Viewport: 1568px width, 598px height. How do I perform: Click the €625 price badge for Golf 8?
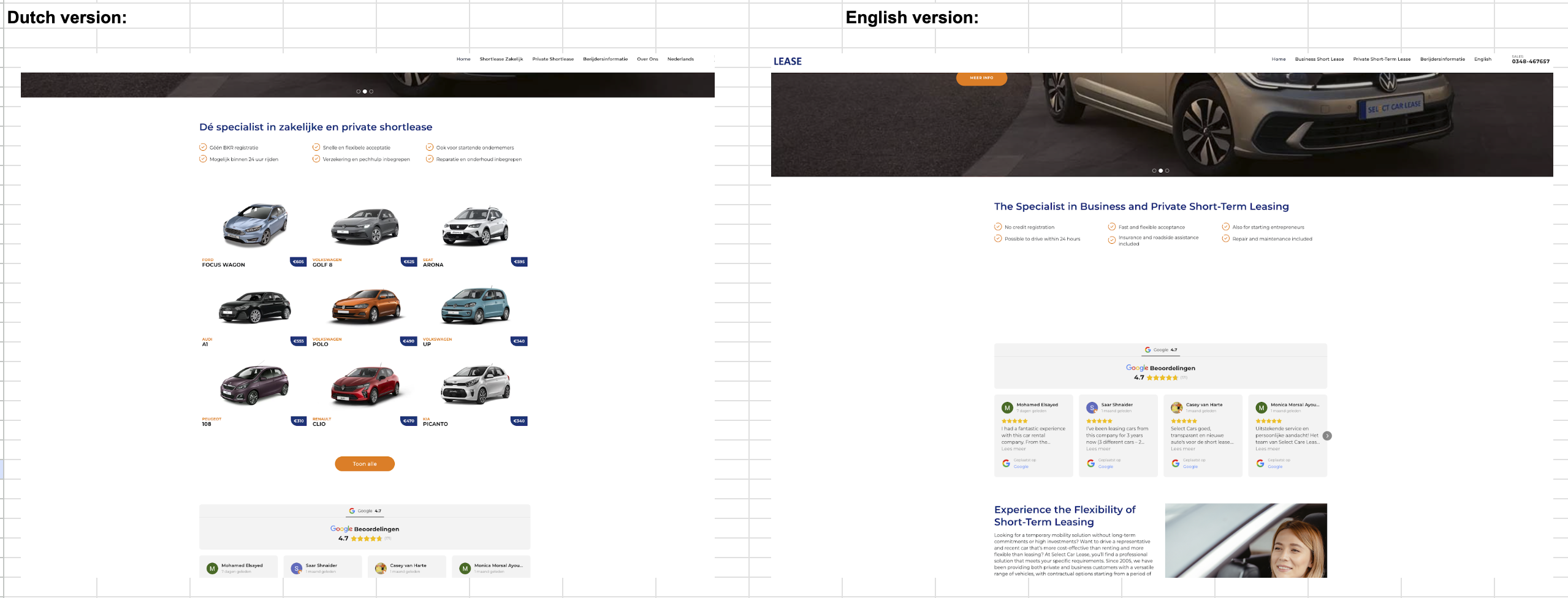pos(409,262)
